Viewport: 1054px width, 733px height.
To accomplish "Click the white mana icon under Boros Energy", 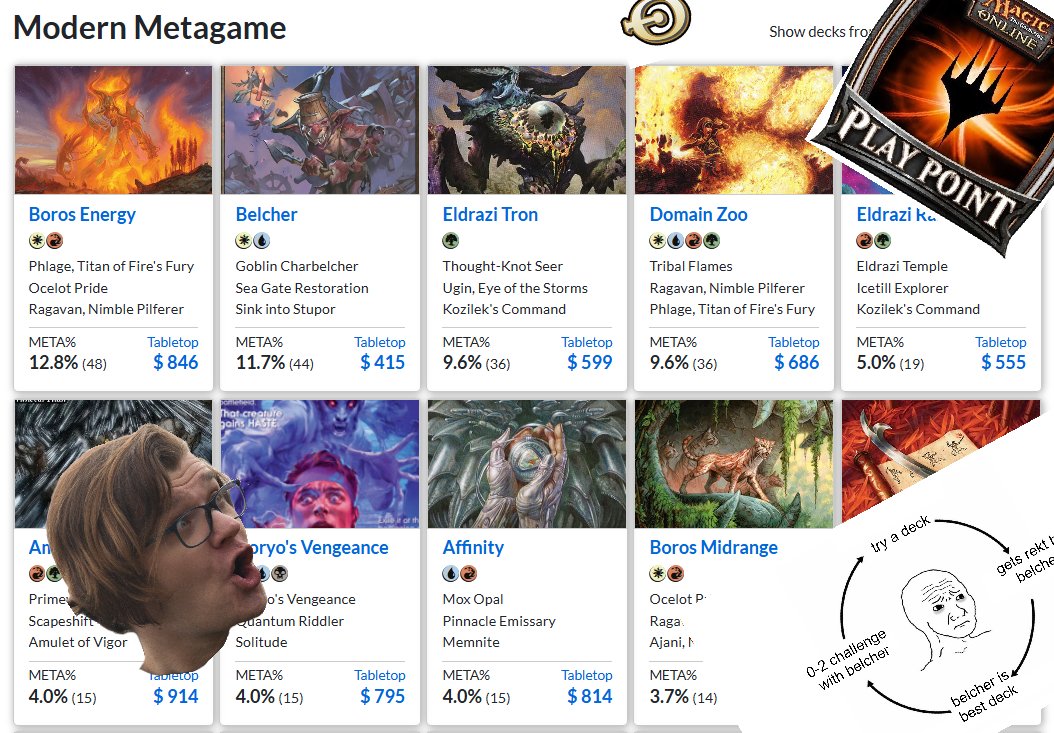I will click(x=36, y=240).
